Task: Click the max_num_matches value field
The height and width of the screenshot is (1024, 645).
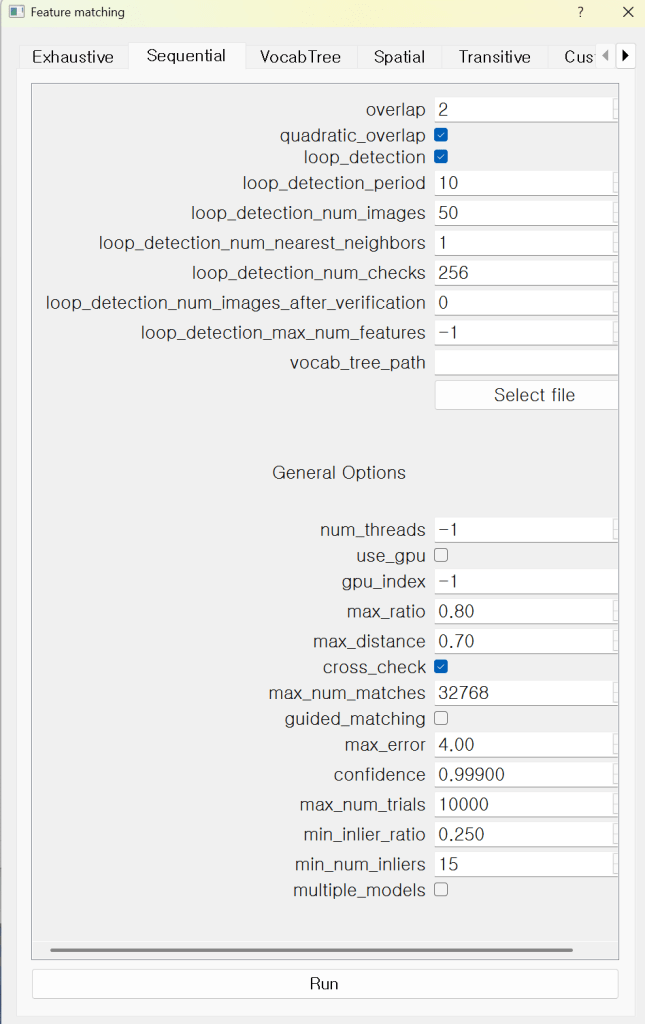Action: (x=523, y=693)
